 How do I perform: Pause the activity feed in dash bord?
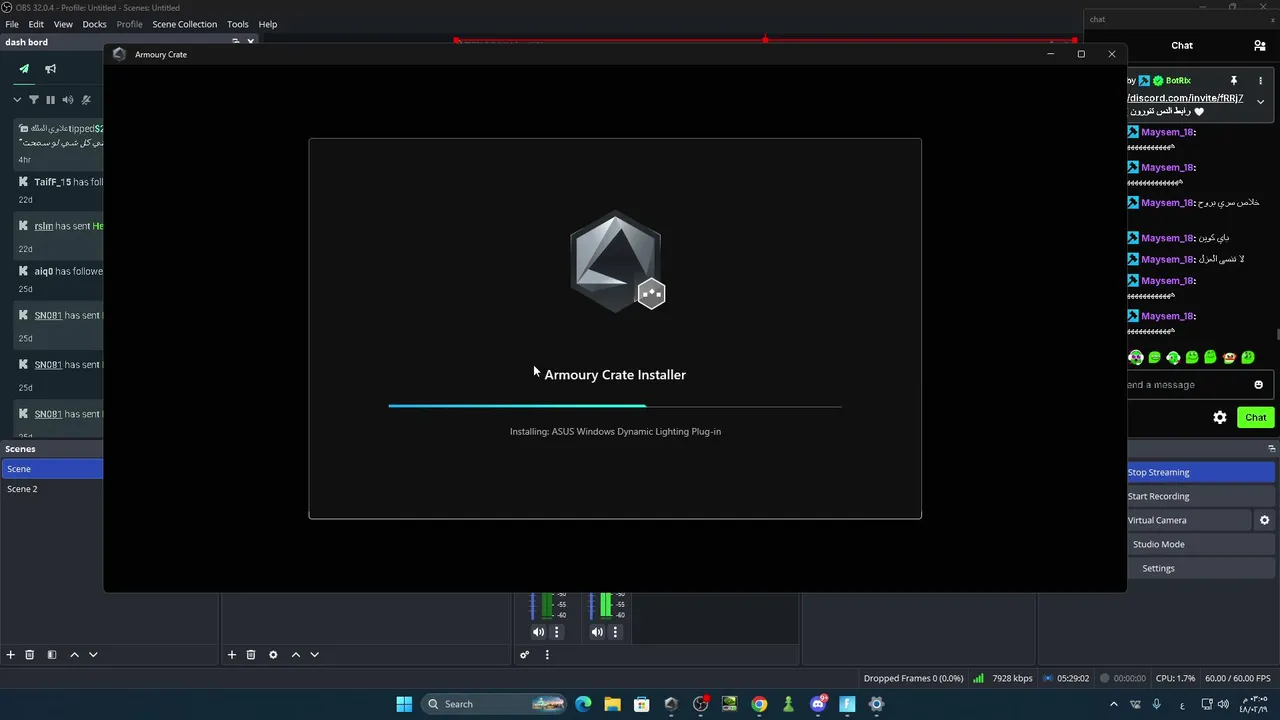[50, 100]
